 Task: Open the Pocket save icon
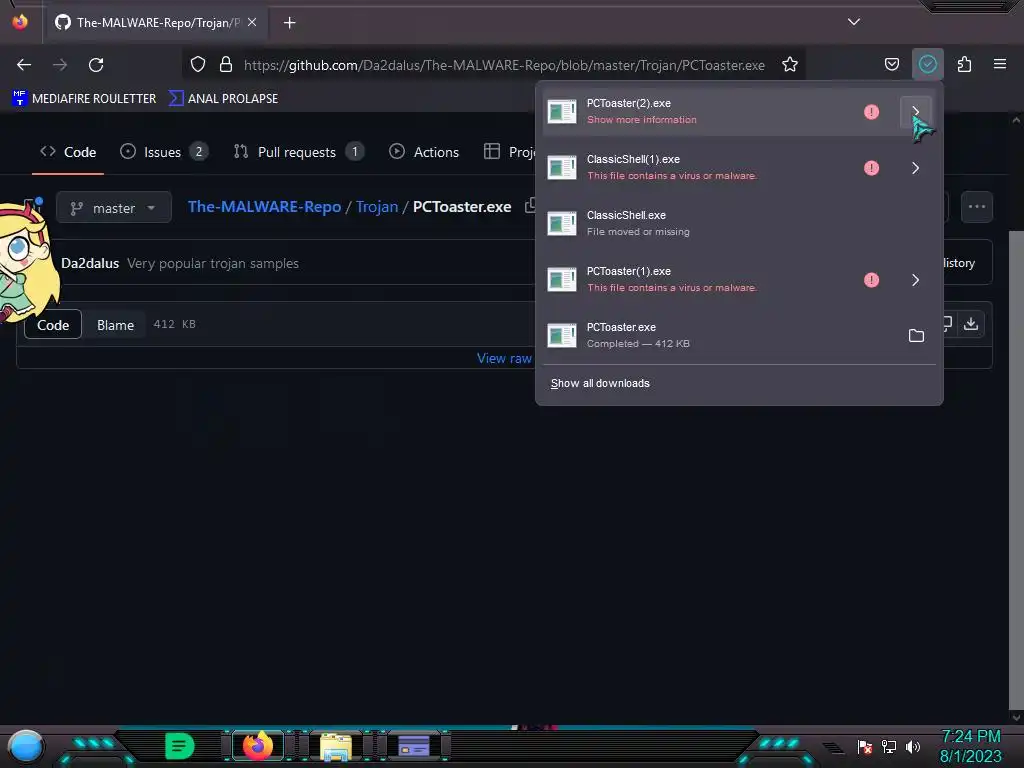point(891,65)
